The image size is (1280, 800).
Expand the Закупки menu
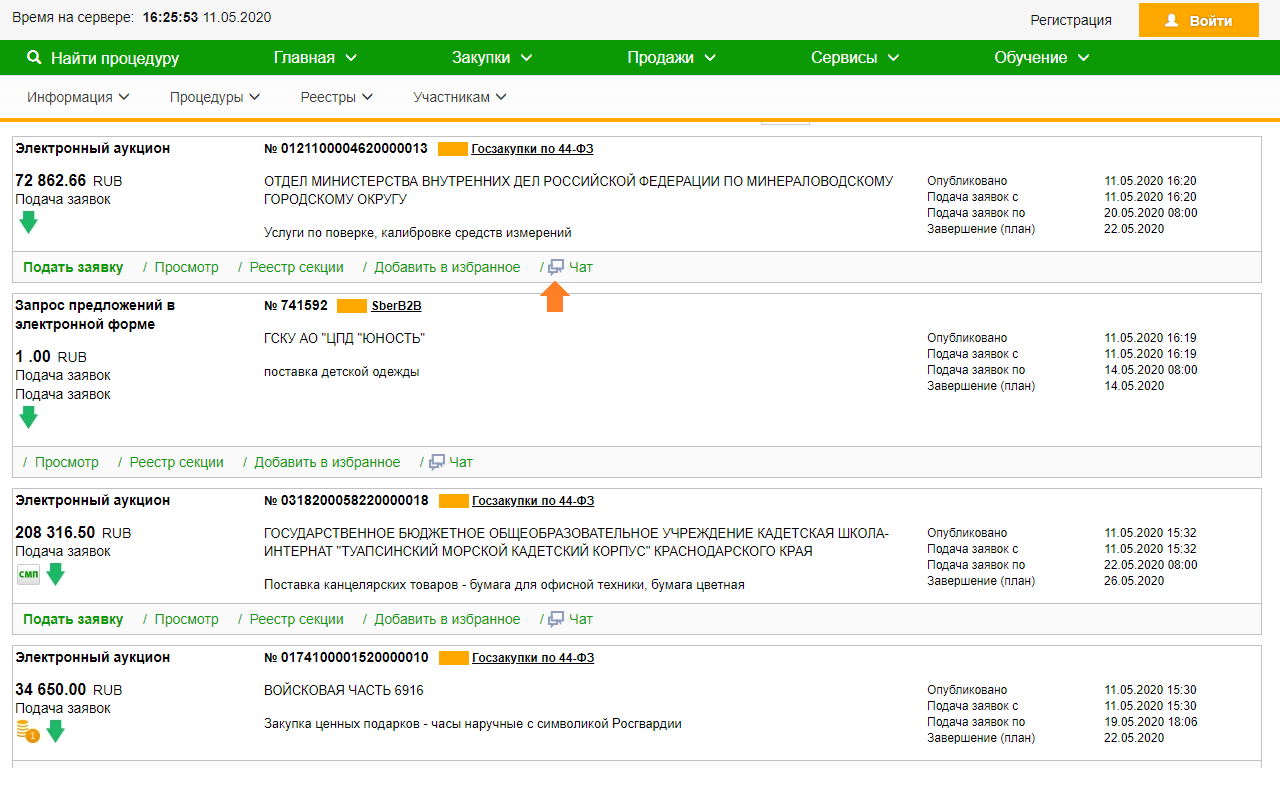pos(491,58)
